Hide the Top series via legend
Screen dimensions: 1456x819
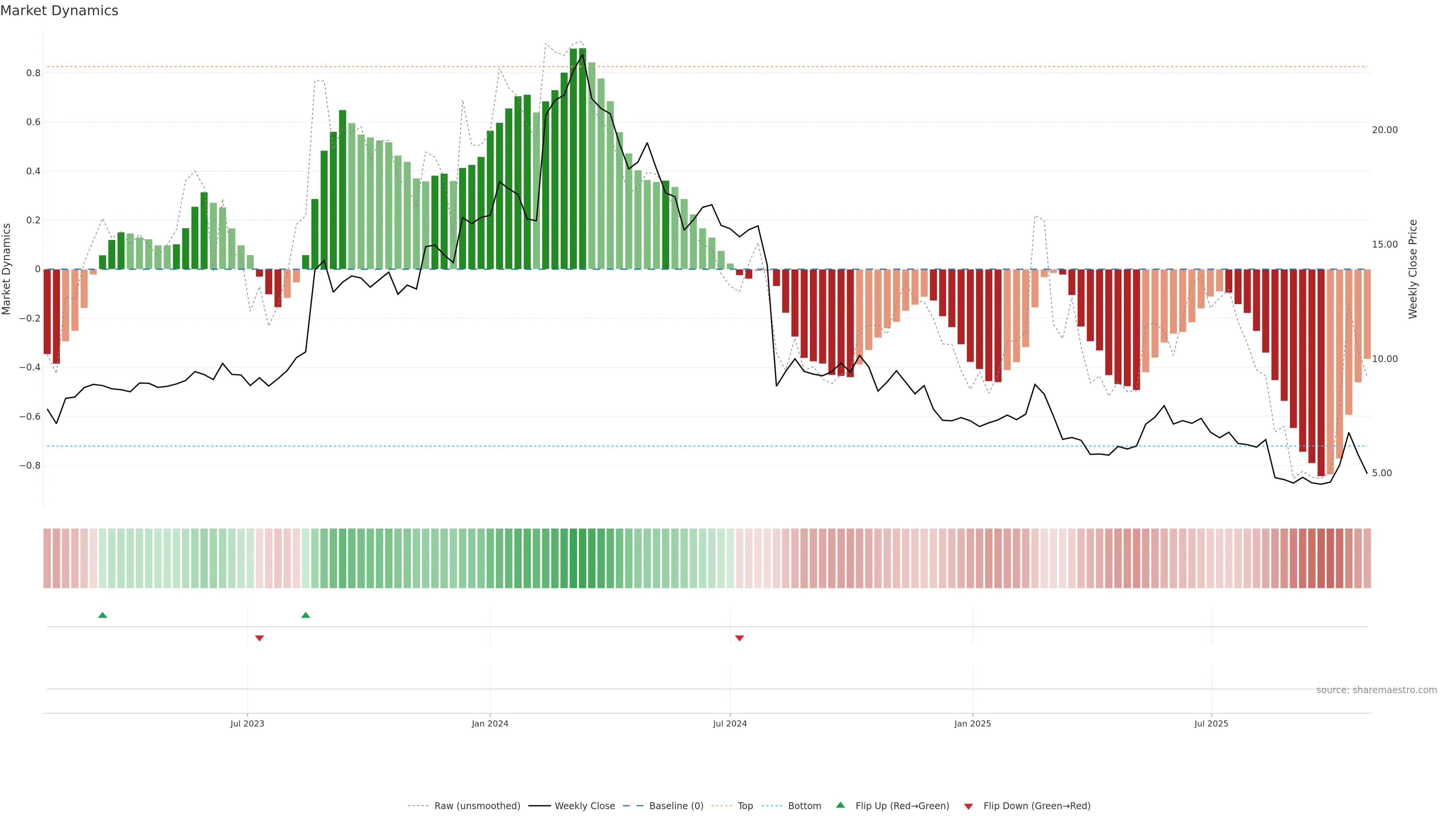click(745, 806)
